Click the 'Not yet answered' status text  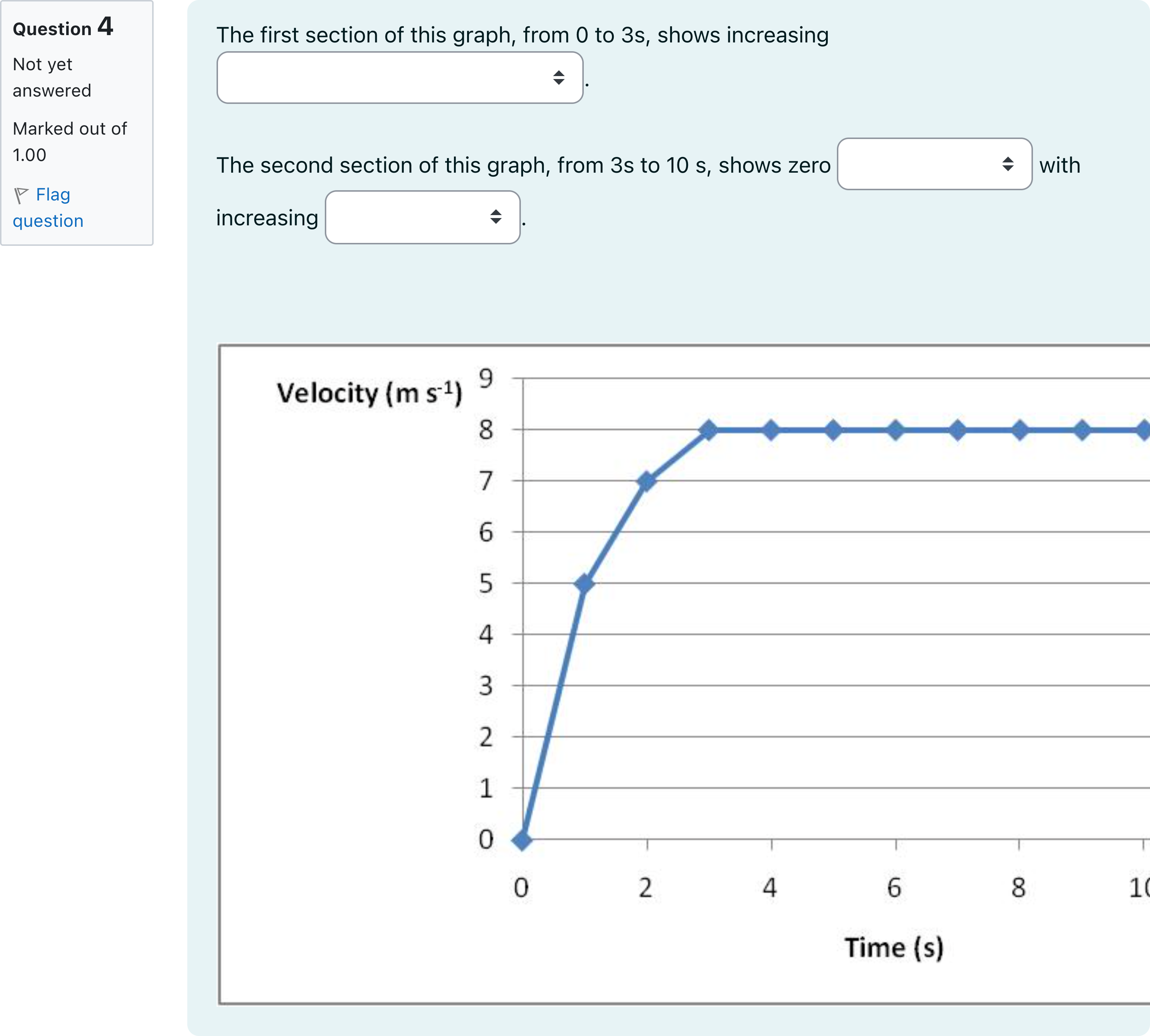[52, 78]
